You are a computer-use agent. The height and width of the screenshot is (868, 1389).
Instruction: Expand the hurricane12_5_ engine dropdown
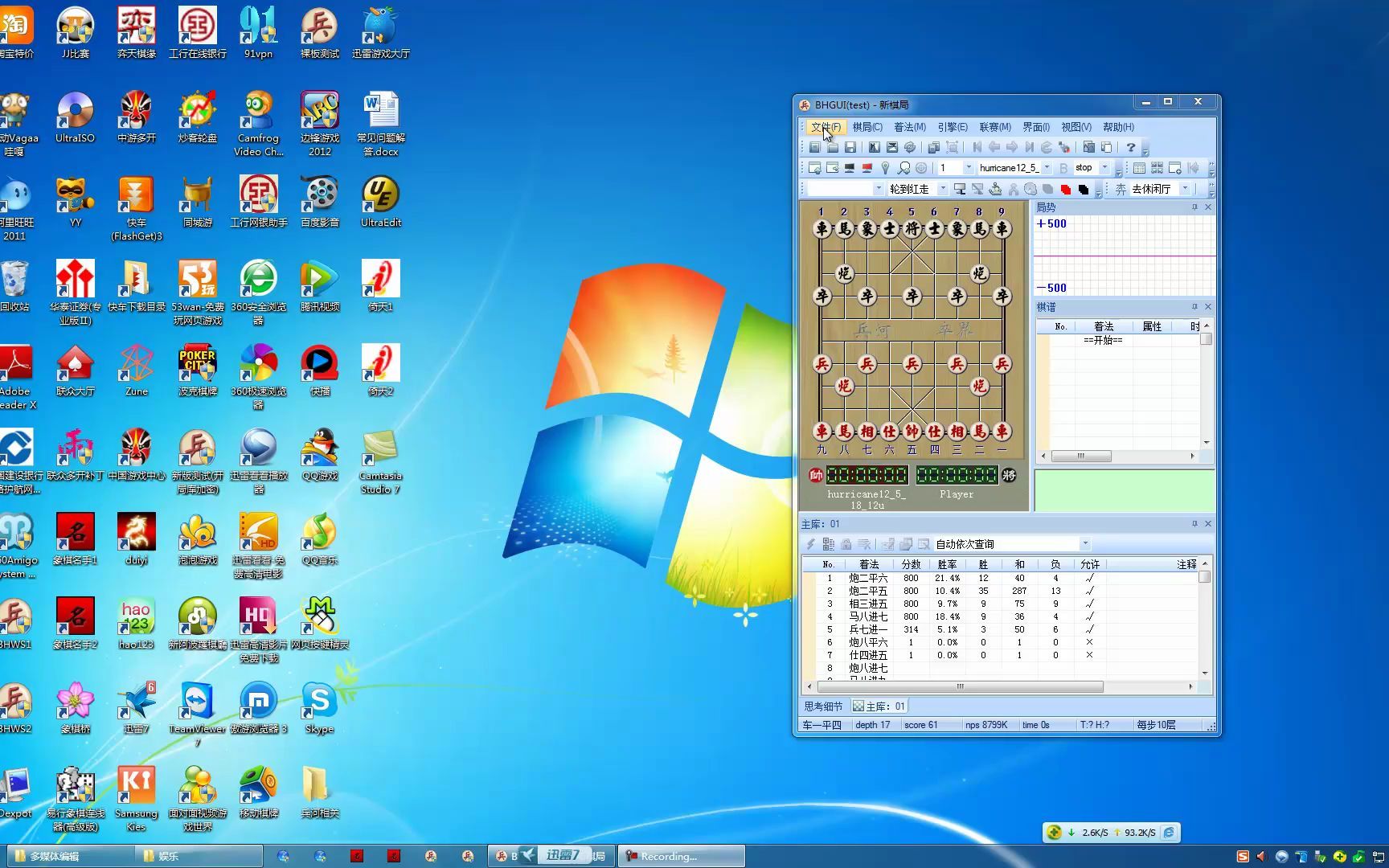point(1047,168)
